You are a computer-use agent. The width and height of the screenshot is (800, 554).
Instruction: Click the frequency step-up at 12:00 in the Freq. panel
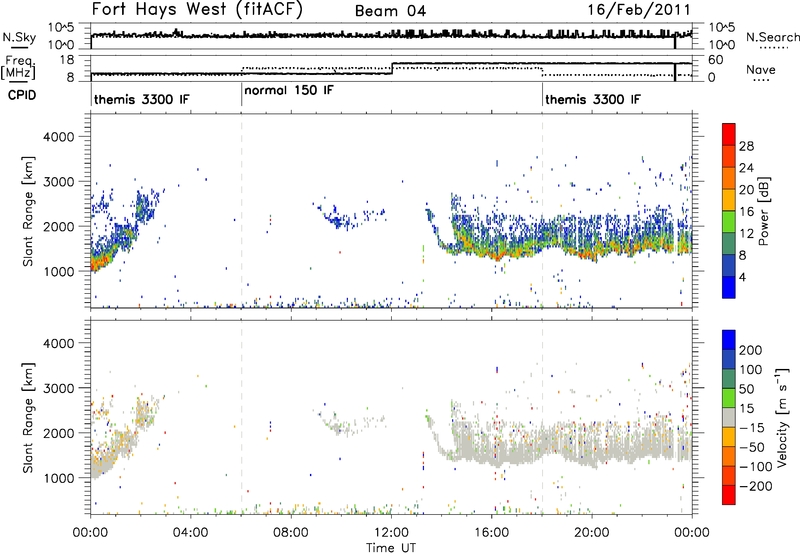(x=391, y=68)
